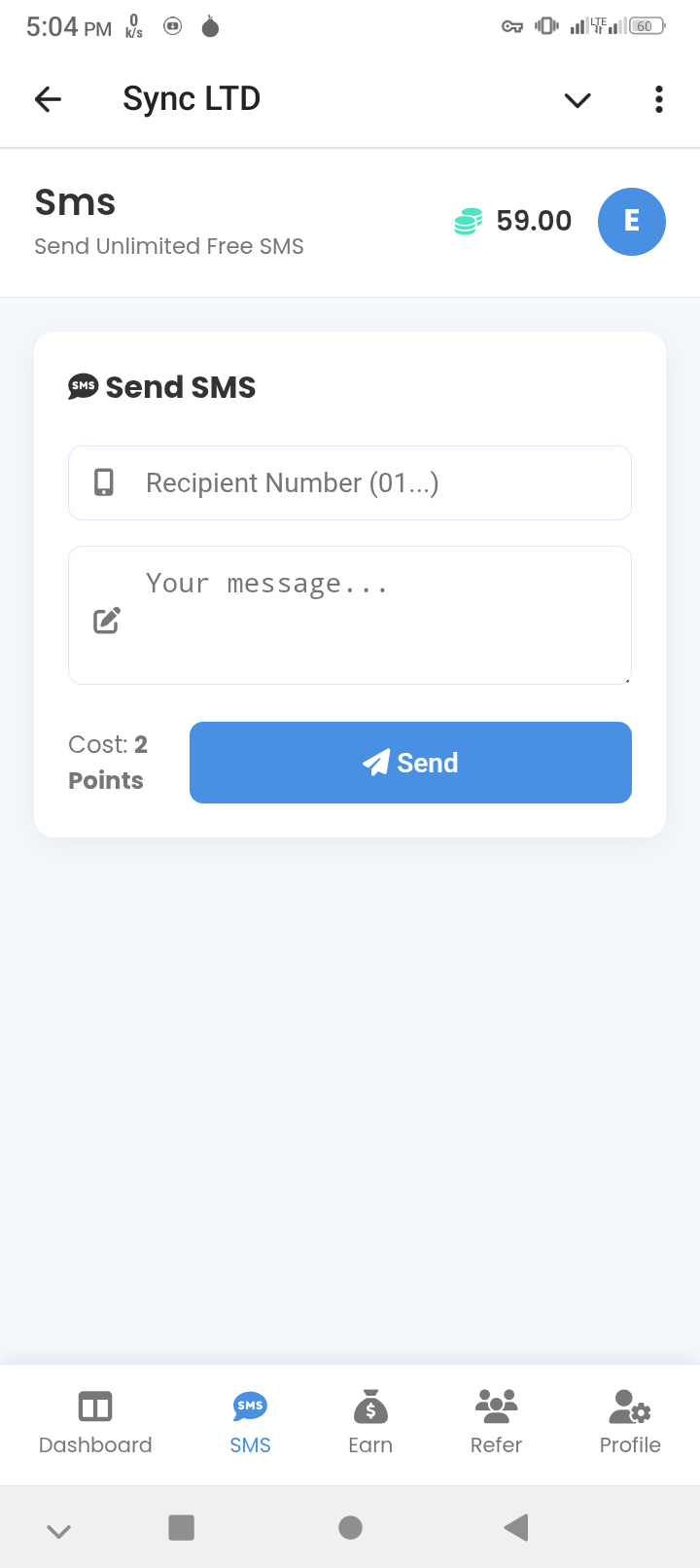Tap the SMS bubble icon beside Send SMS

pos(84,386)
